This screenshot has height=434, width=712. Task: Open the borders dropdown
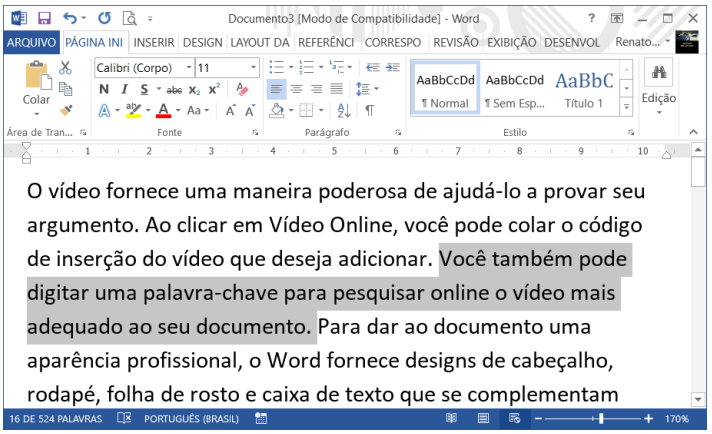pos(321,110)
